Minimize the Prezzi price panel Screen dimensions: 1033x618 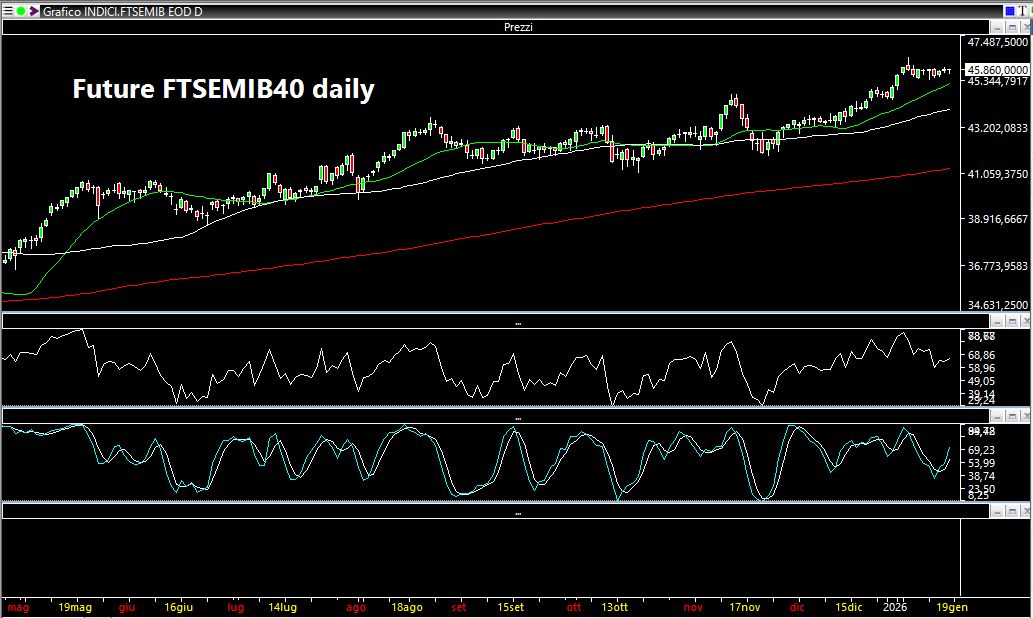pyautogui.click(x=997, y=27)
